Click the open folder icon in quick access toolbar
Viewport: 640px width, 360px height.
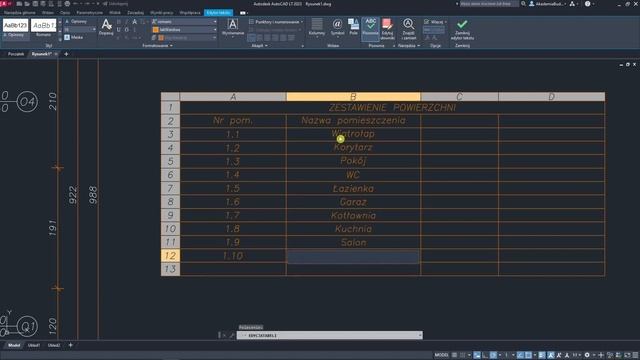click(27, 4)
